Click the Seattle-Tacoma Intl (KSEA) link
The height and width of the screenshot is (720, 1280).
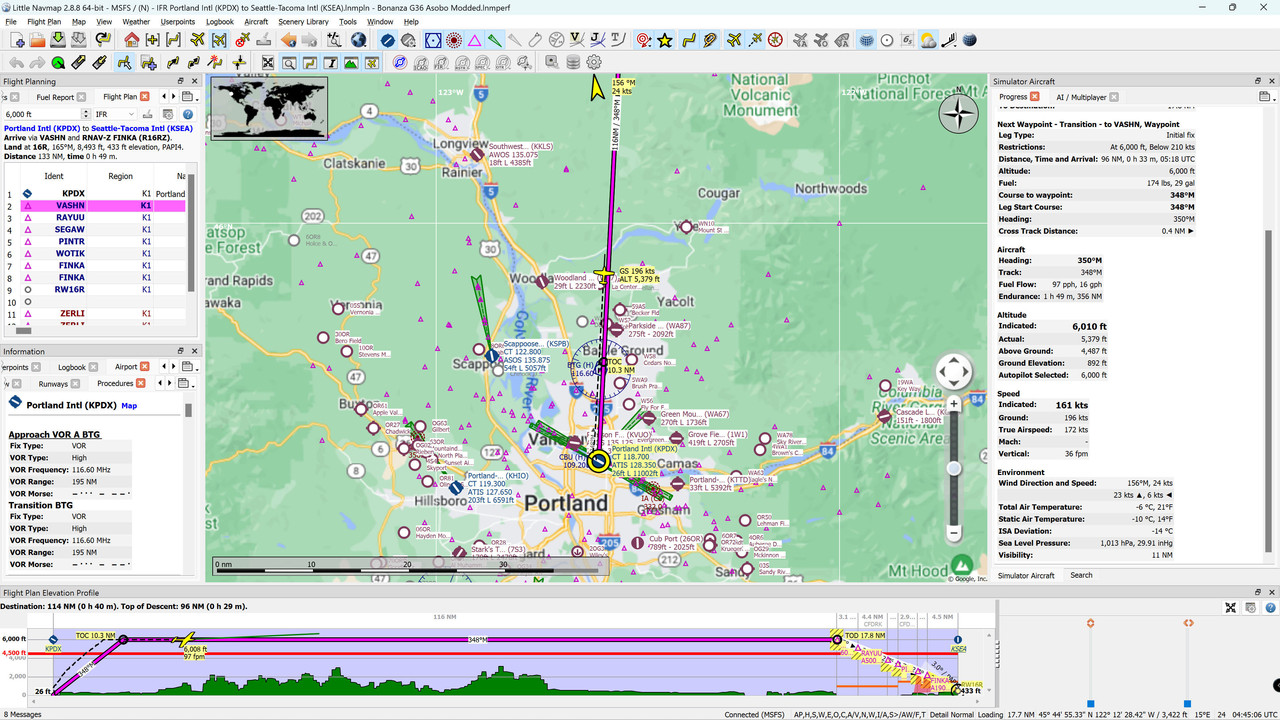click(144, 128)
